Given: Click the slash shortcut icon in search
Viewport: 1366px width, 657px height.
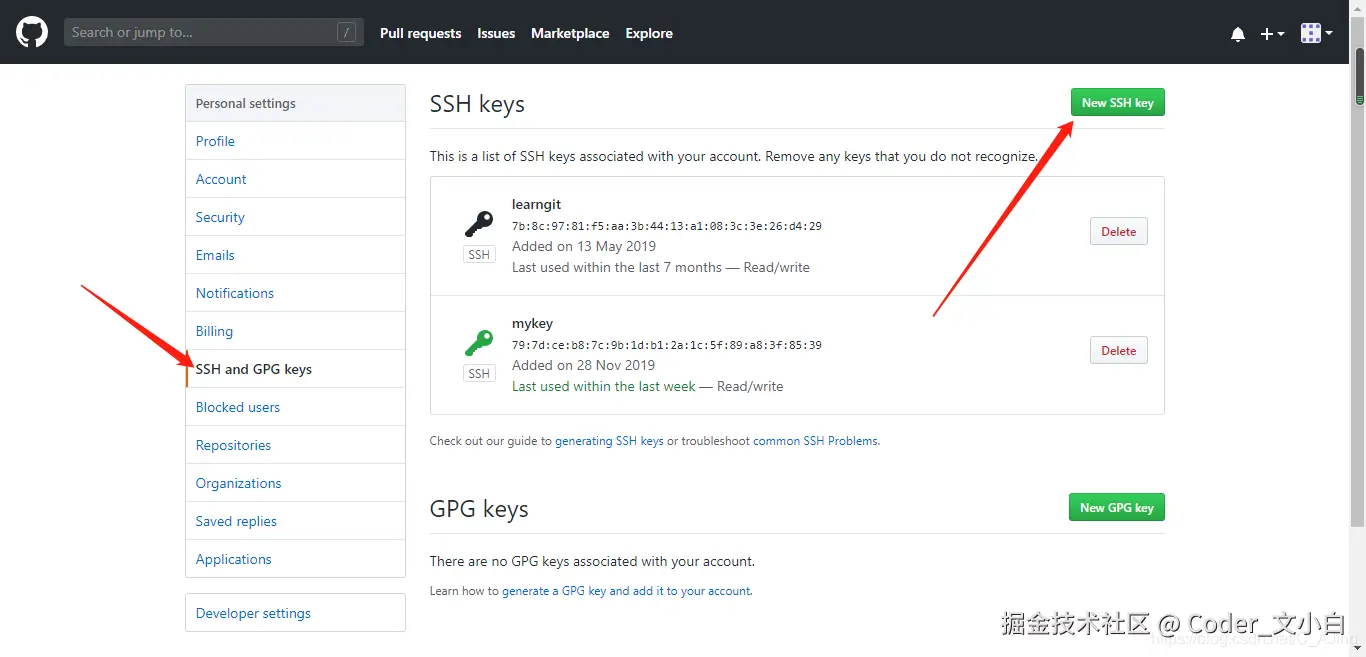Looking at the screenshot, I should pos(346,32).
